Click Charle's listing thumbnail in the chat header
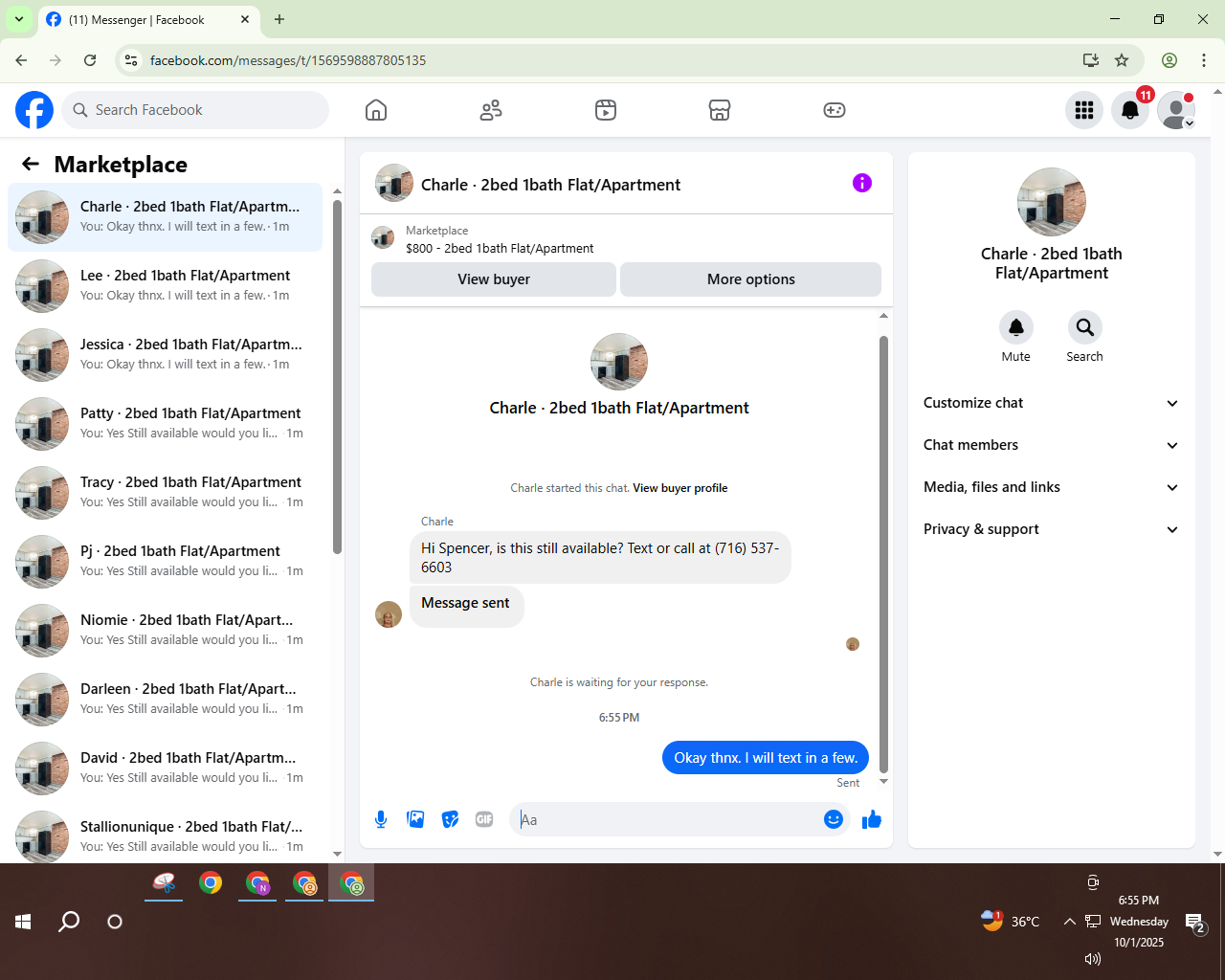The image size is (1225, 980). pyautogui.click(x=394, y=183)
